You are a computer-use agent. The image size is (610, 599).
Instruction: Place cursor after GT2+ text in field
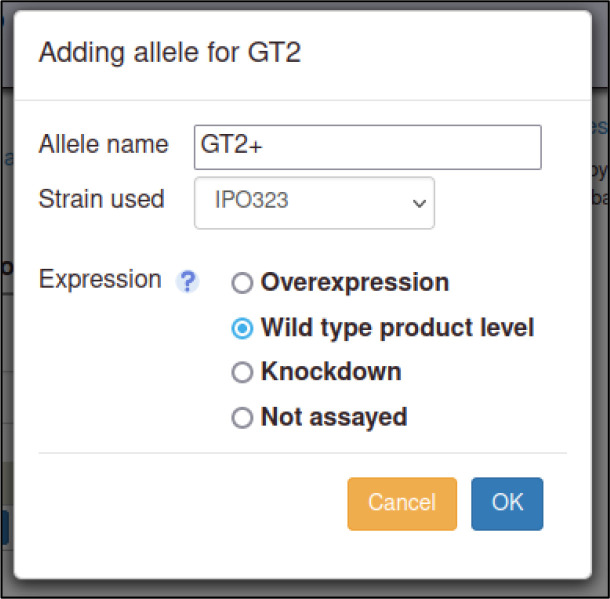pos(265,145)
